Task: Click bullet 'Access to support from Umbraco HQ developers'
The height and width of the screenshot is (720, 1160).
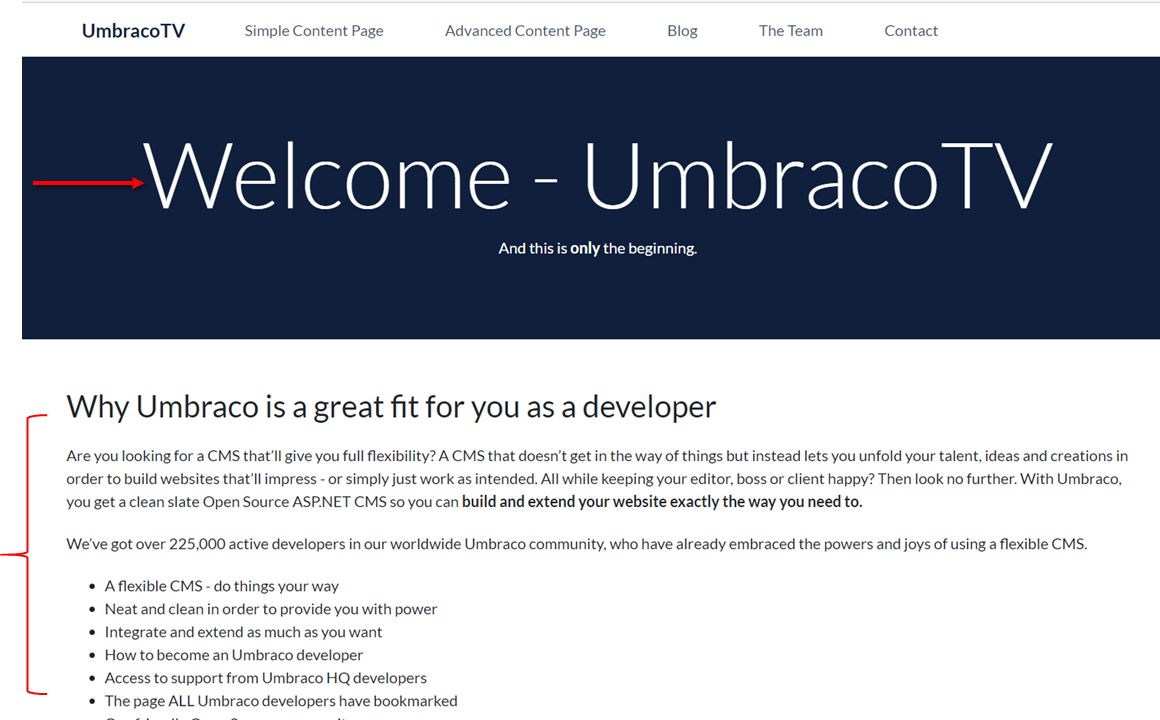Action: click(266, 678)
